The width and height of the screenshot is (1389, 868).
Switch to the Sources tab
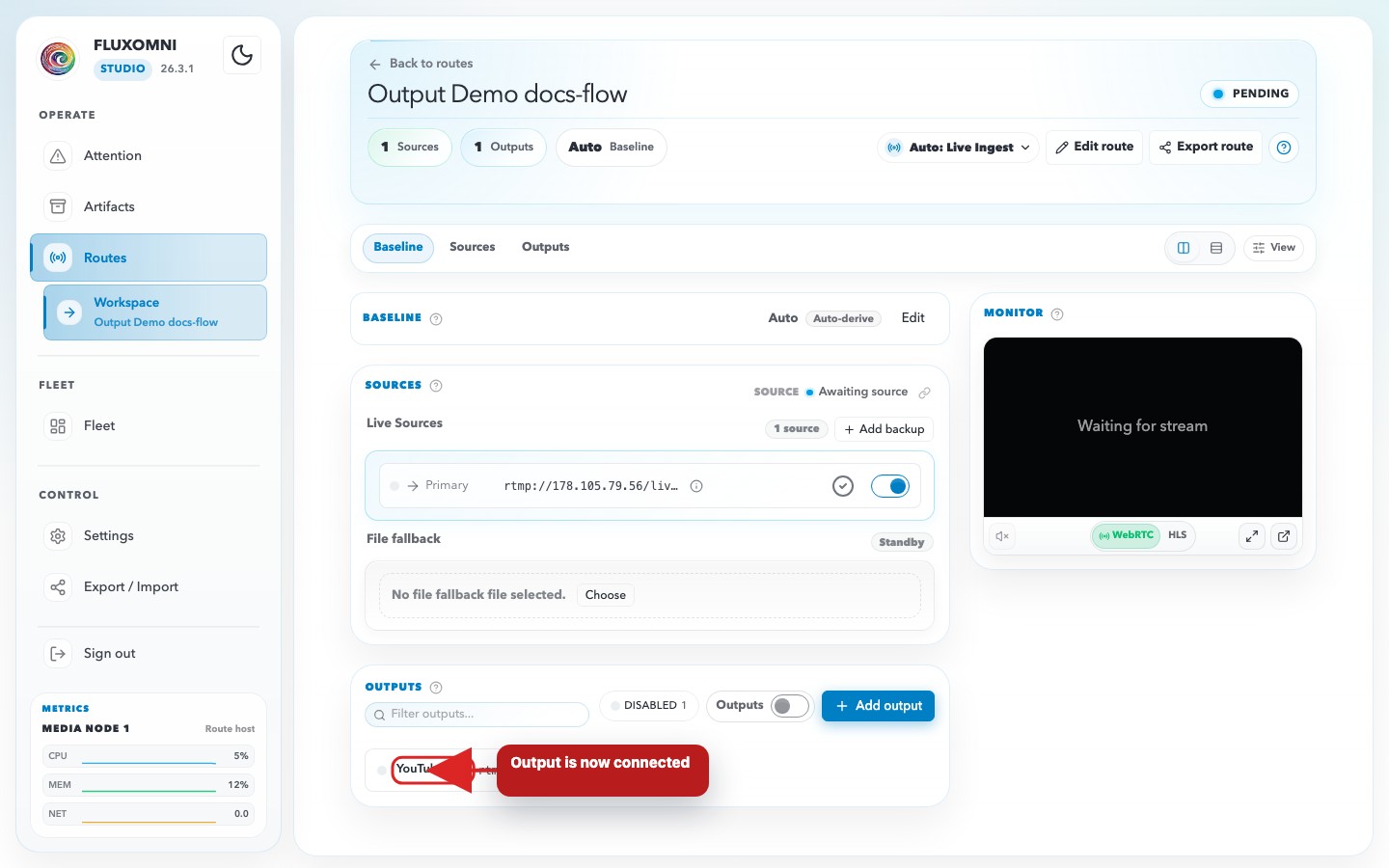(x=472, y=247)
